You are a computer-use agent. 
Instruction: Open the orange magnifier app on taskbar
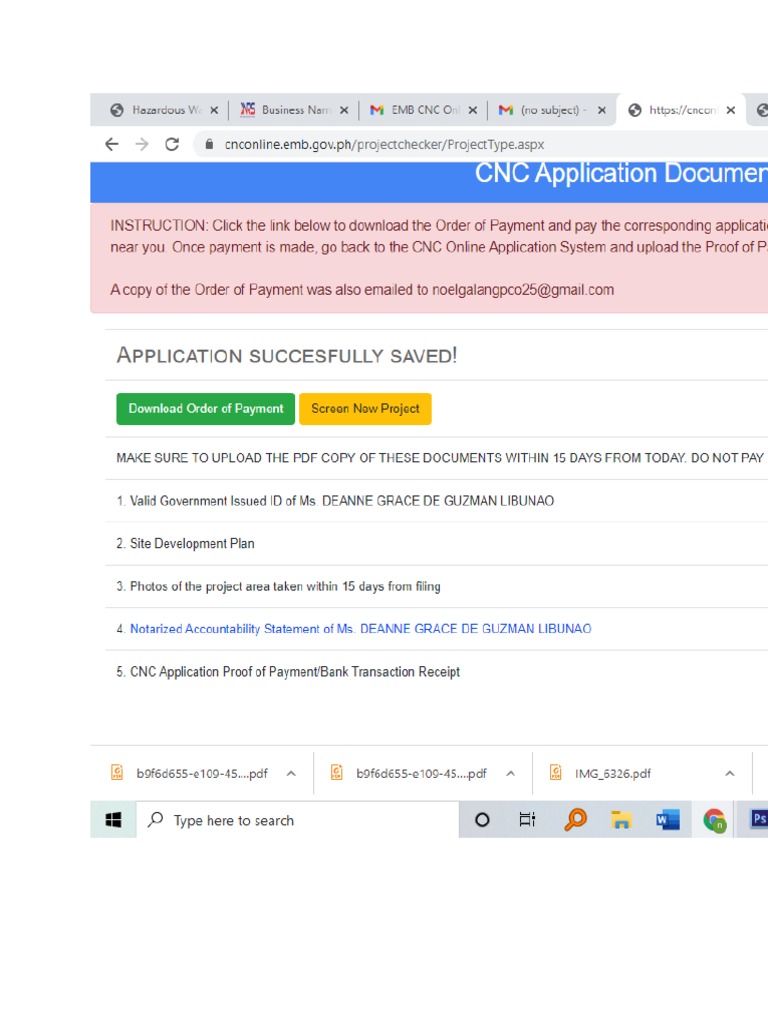click(x=575, y=820)
